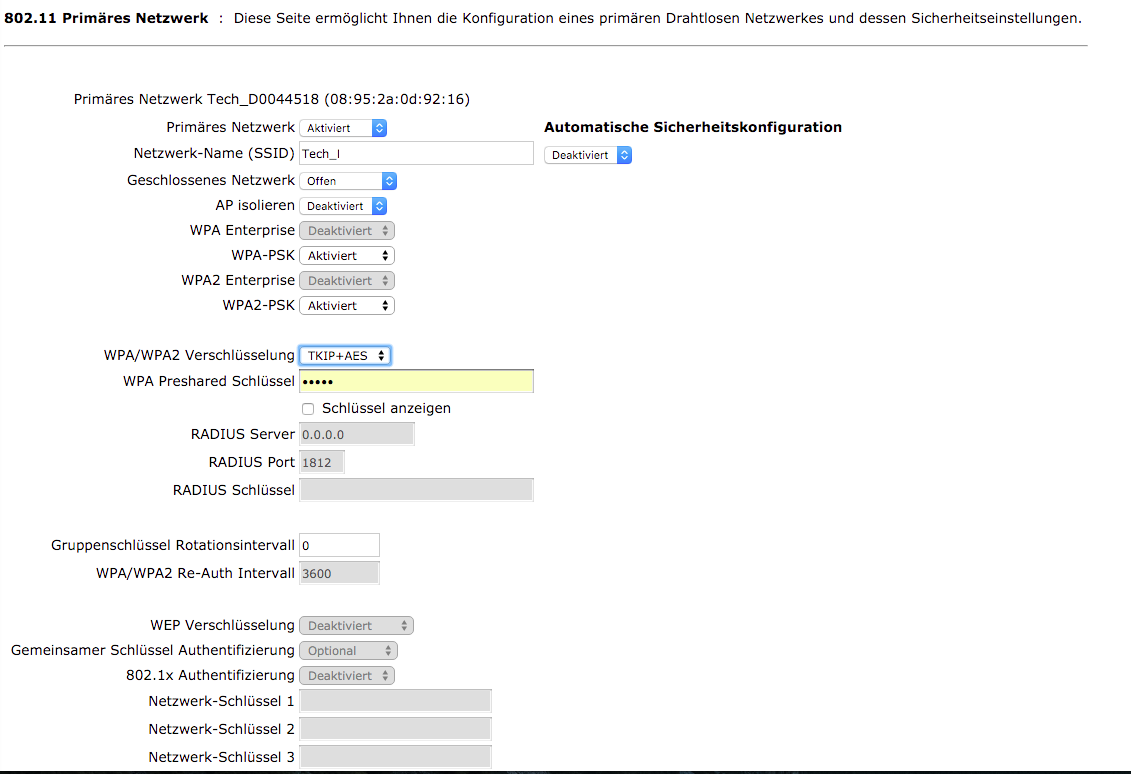Click the Netzwerk-Schlüssel 3 field

[395, 757]
